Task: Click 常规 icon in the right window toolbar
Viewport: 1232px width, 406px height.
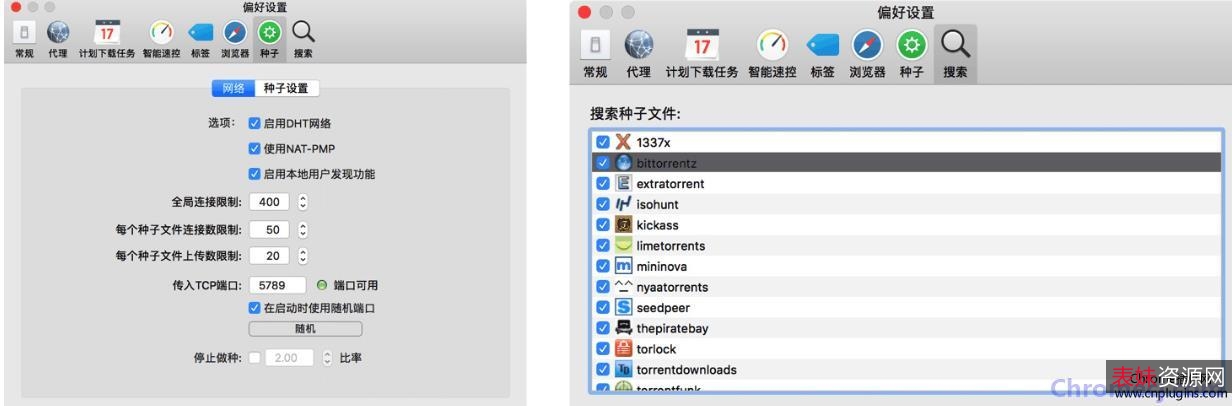Action: (594, 44)
